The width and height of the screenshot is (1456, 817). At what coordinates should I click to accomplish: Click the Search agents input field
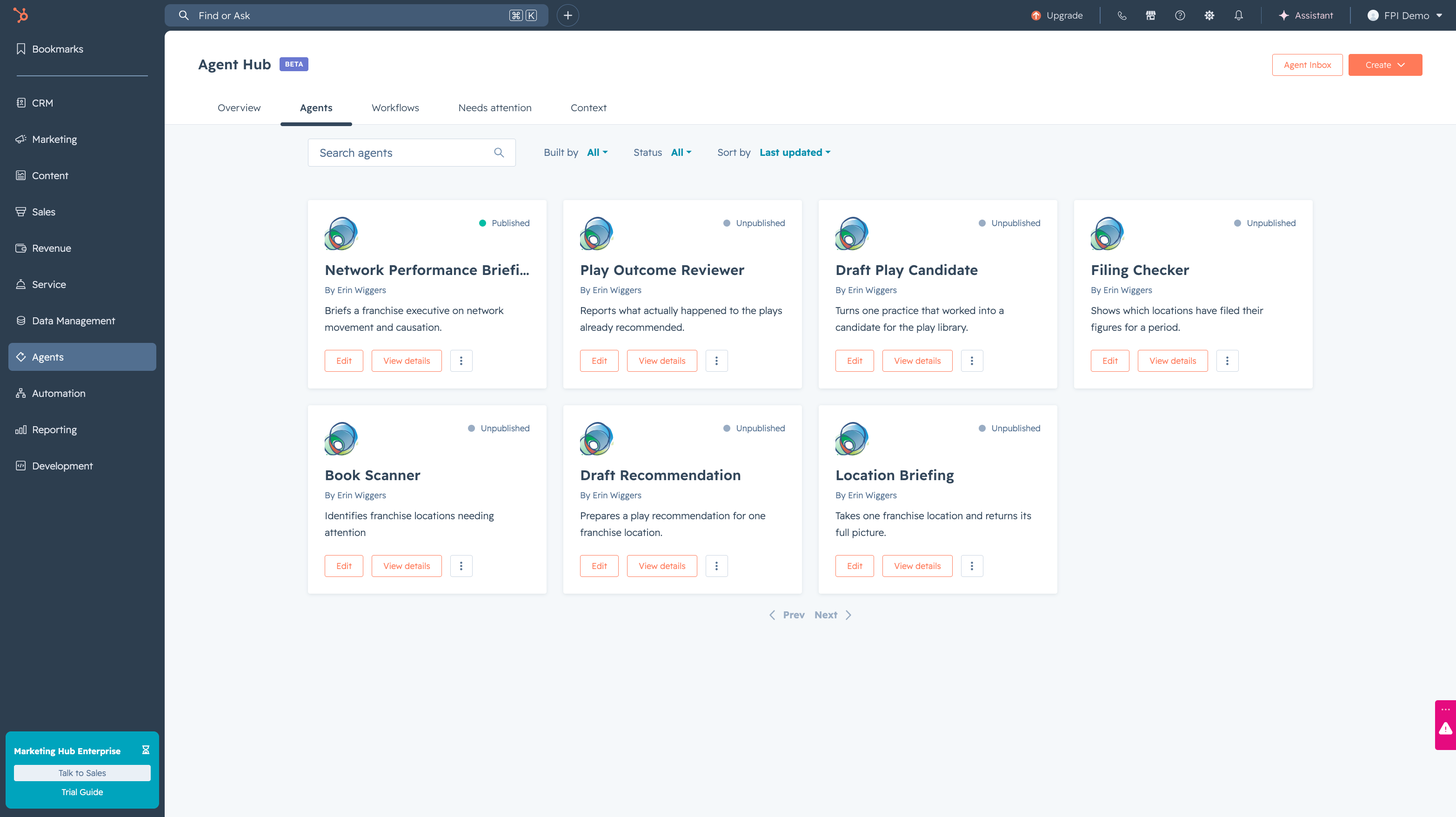412,153
